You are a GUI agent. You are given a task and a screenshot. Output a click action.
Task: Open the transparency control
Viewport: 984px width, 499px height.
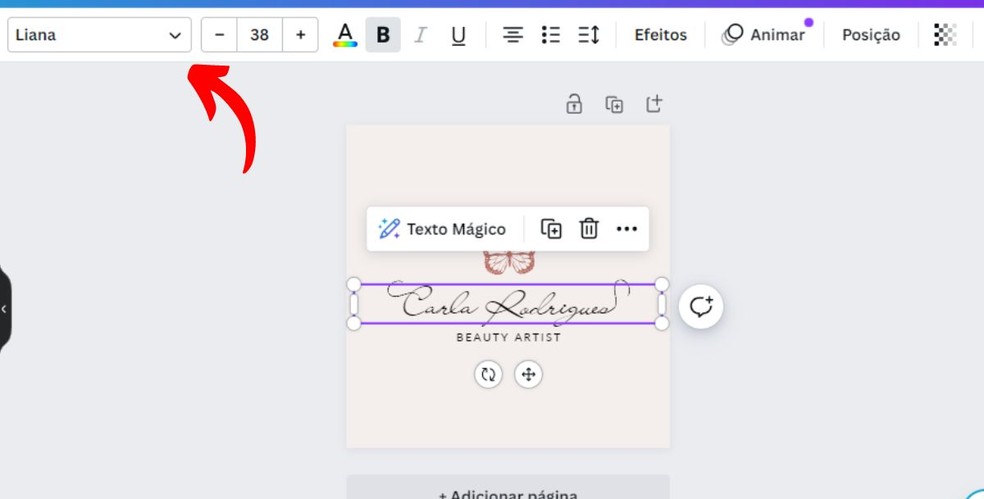(945, 35)
